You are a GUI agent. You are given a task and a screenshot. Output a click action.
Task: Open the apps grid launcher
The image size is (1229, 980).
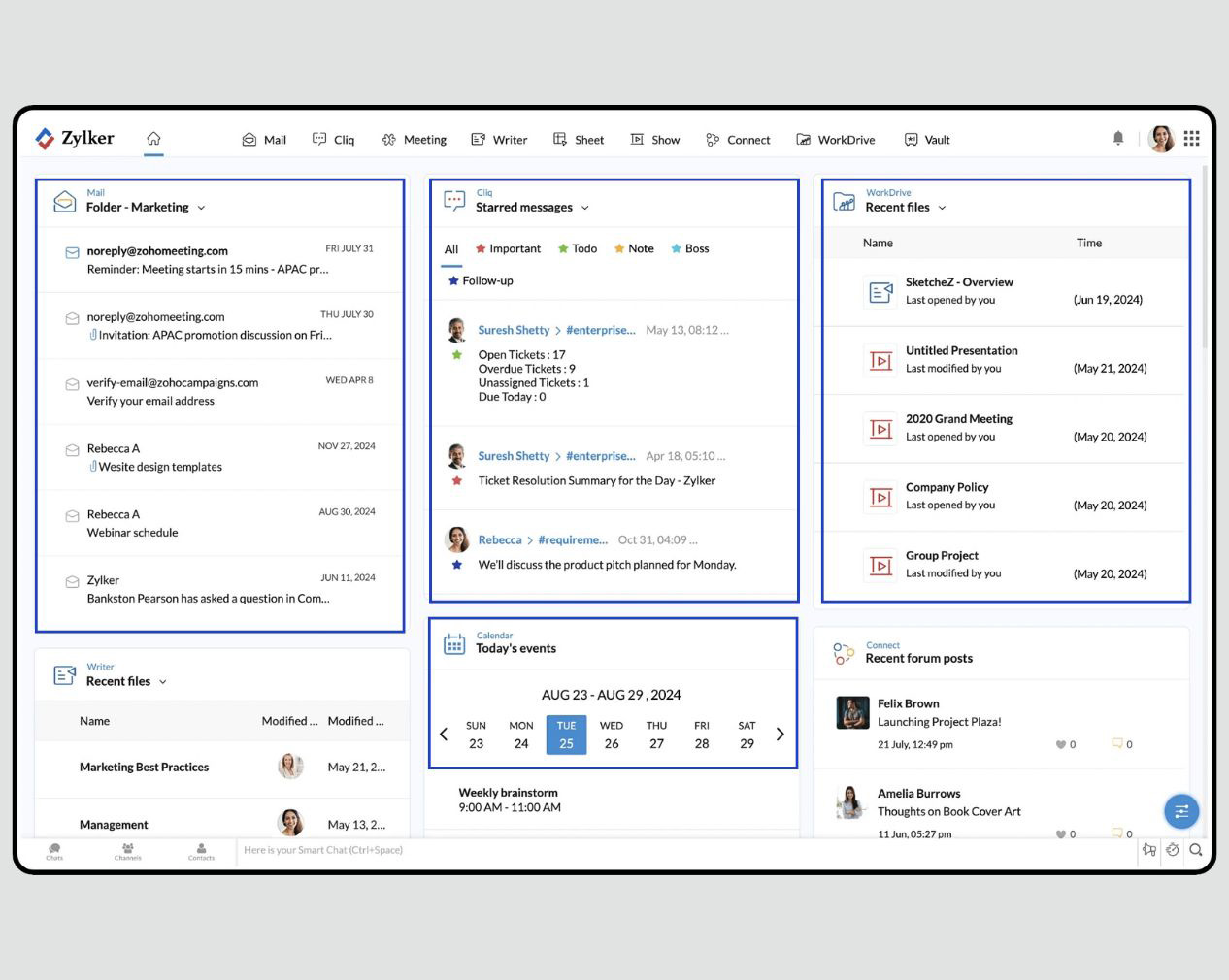[x=1192, y=139]
